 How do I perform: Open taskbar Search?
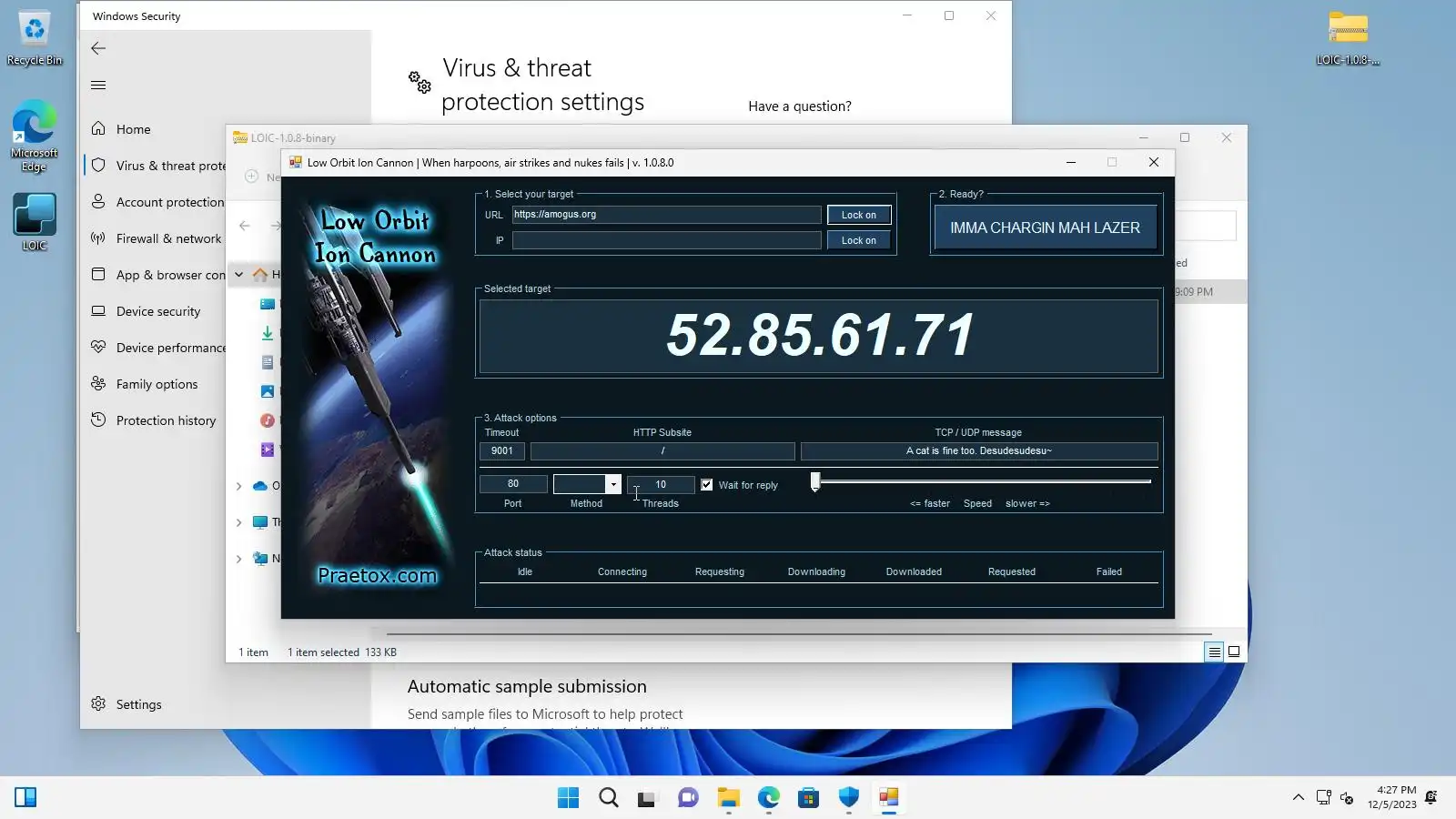609,798
